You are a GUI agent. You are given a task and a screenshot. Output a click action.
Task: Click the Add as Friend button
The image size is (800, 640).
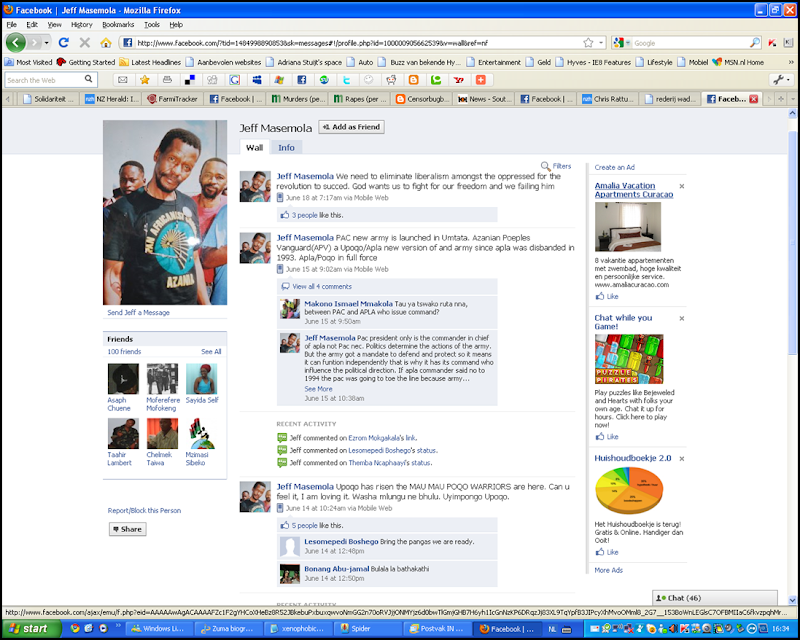pos(352,127)
